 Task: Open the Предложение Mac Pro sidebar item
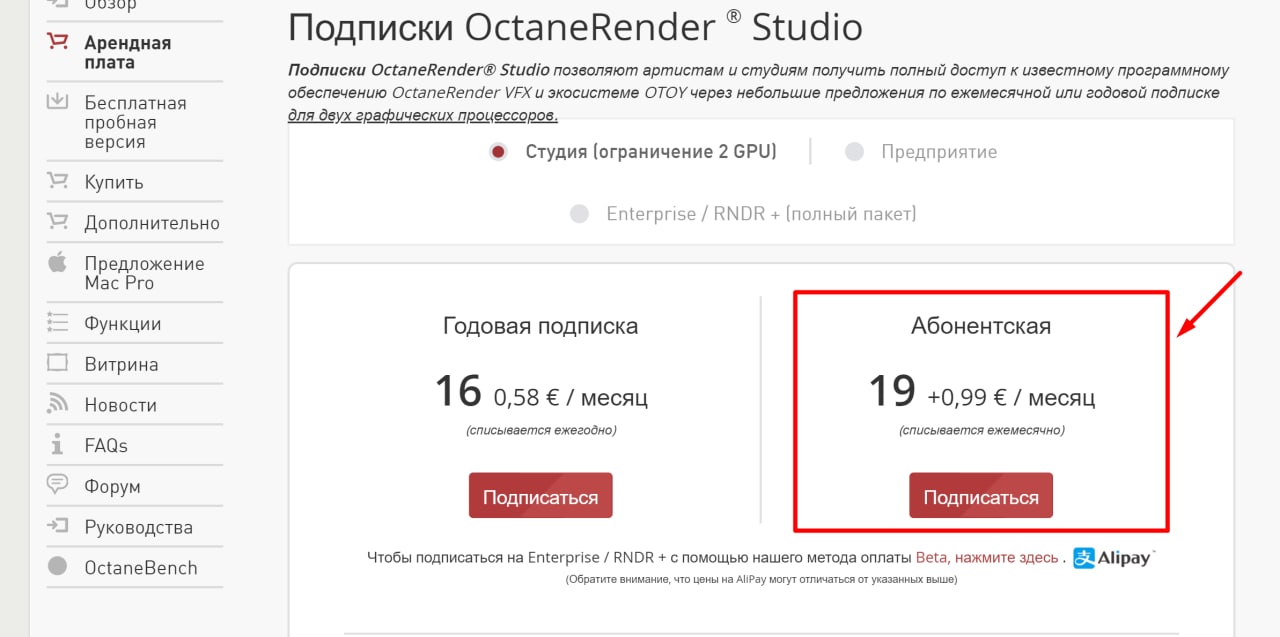(x=144, y=273)
